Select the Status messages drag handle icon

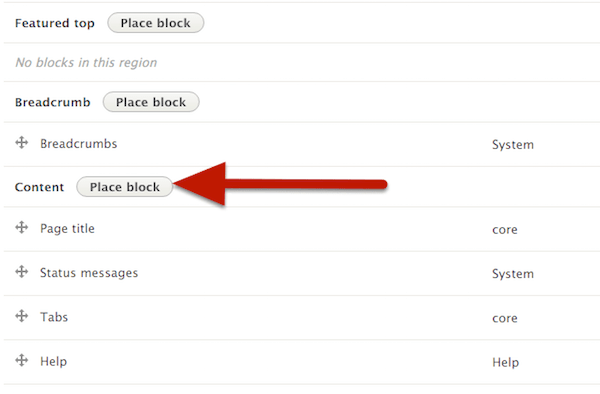pos(22,272)
